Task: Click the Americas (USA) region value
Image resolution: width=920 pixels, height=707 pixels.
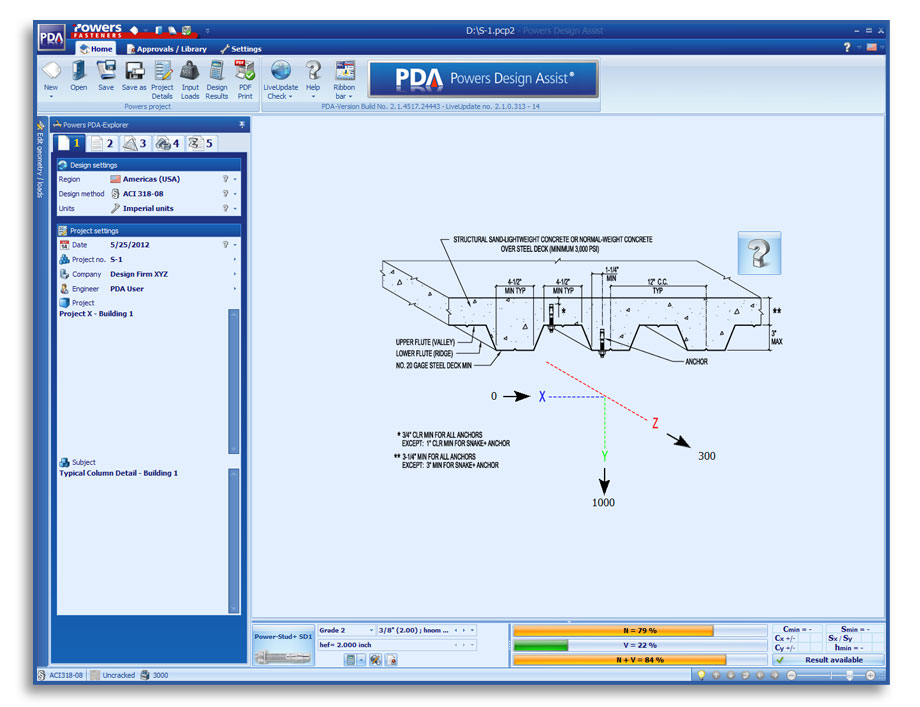Action: click(x=151, y=179)
